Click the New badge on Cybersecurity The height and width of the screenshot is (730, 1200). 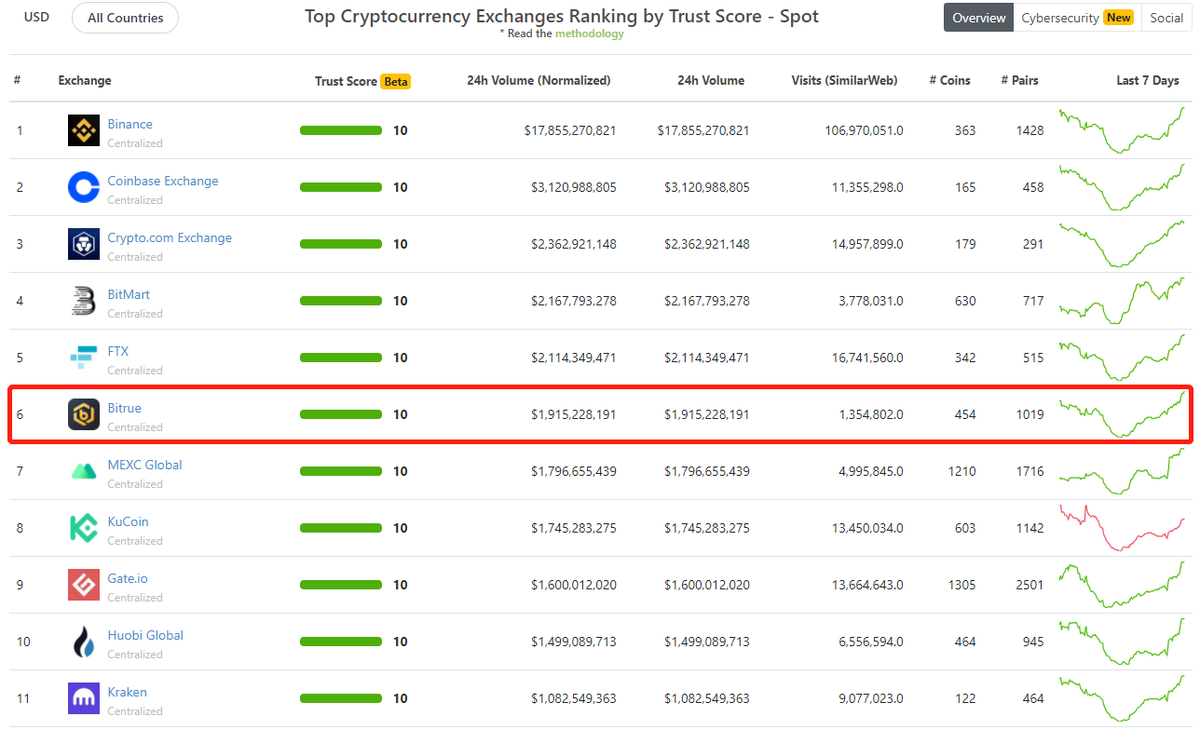coord(1119,18)
